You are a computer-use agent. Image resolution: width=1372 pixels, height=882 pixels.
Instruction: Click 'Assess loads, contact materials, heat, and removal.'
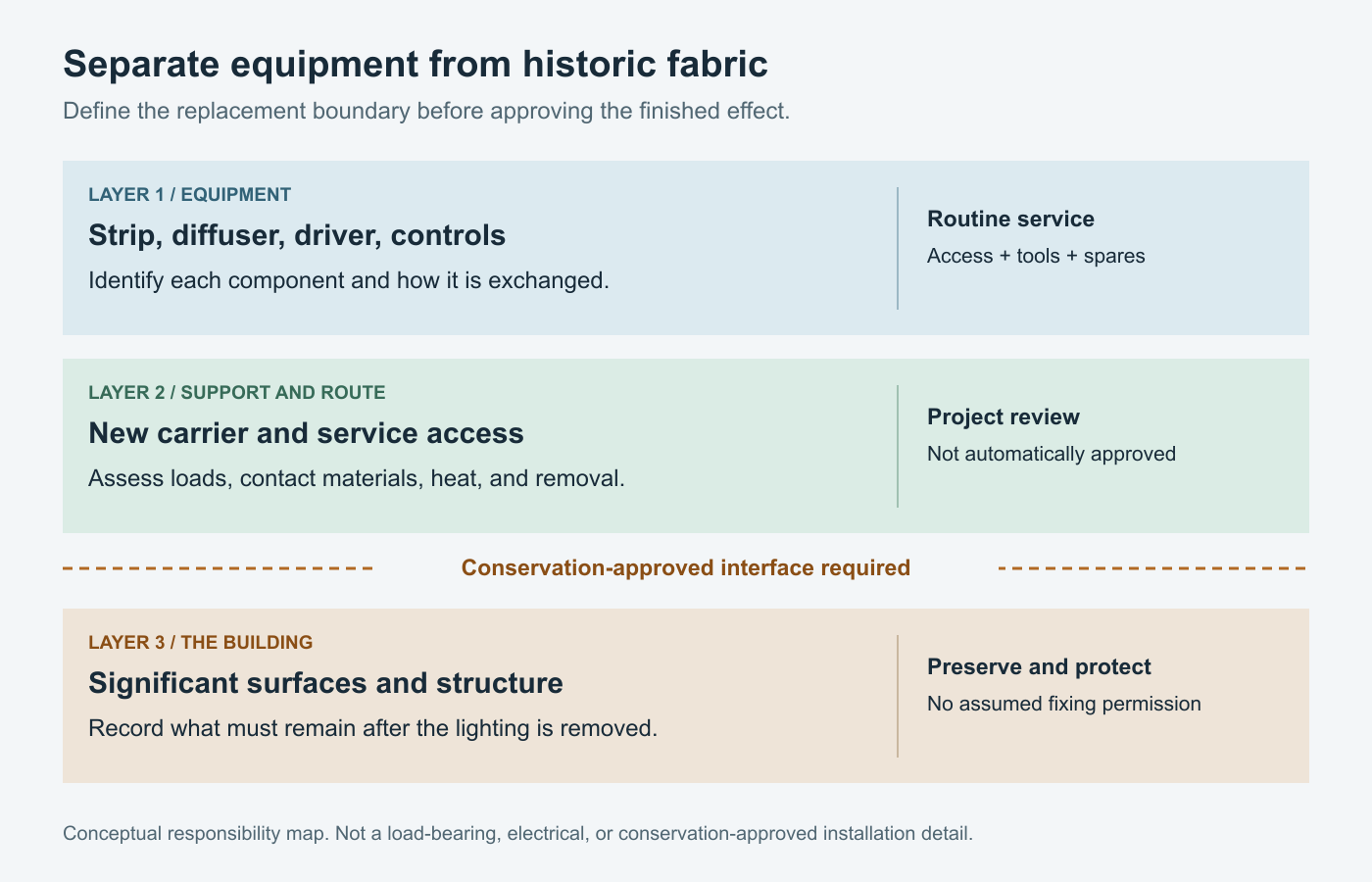(357, 478)
